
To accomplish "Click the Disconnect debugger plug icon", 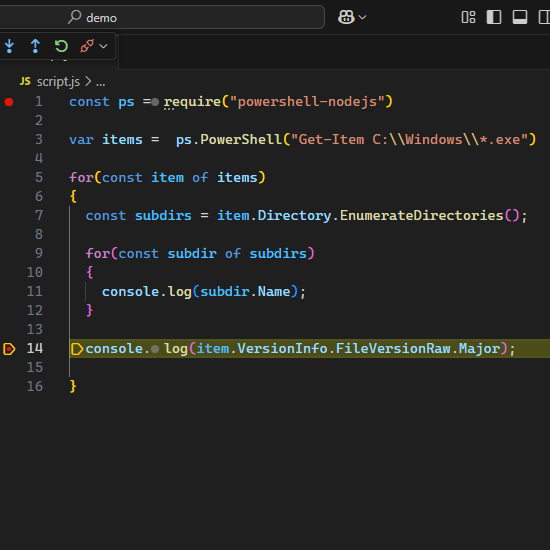I will (87, 46).
